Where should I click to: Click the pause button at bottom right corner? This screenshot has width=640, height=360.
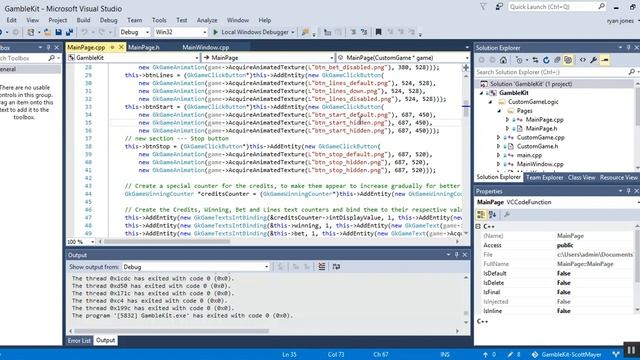pyautogui.click(x=631, y=350)
